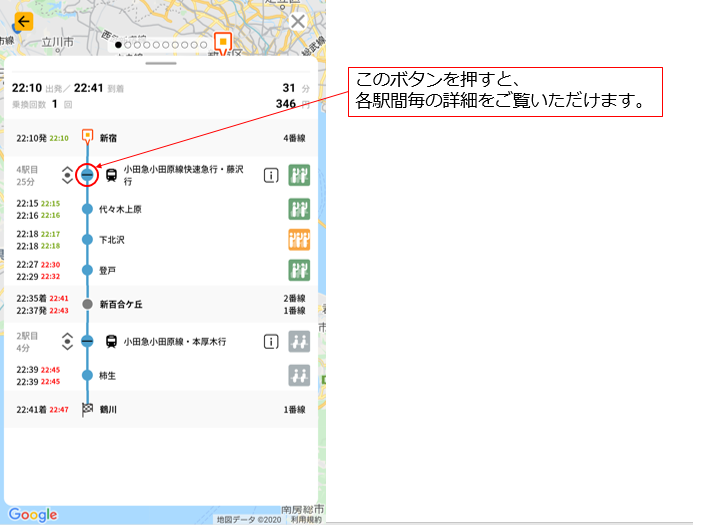The width and height of the screenshot is (701, 525).
Task: Click 小田急小田原線快速急行・藤沢行 label
Action: tap(184, 175)
